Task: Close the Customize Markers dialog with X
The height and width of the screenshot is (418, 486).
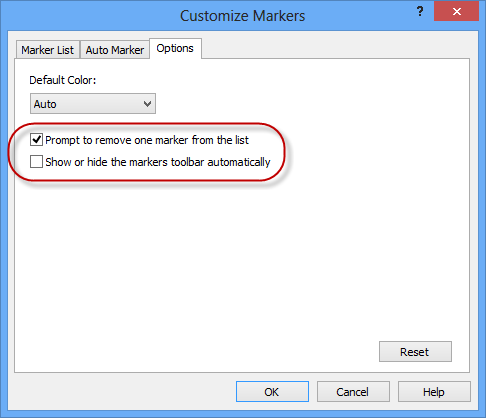Action: [456, 11]
